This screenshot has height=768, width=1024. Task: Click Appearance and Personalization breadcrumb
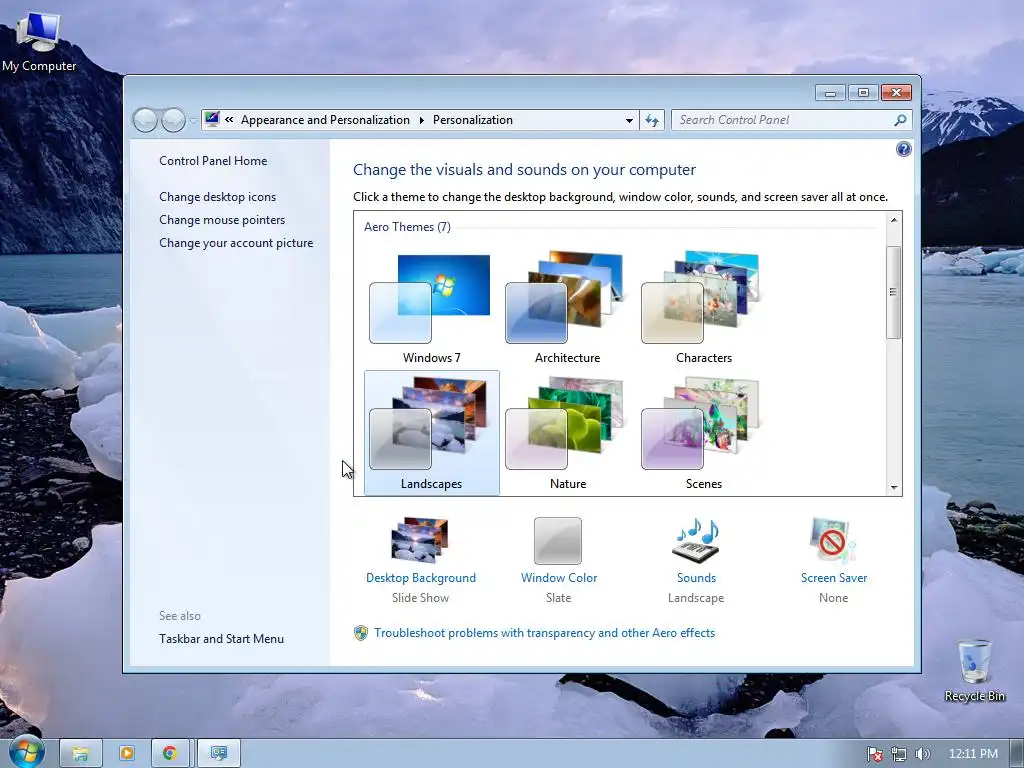(x=325, y=120)
